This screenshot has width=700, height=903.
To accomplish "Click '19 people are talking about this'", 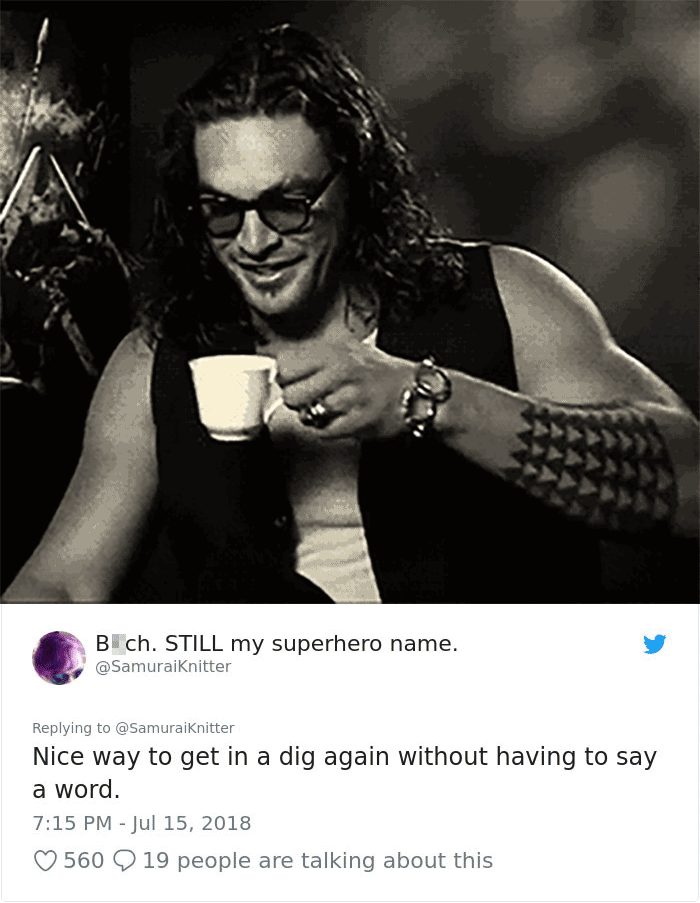I will [318, 861].
